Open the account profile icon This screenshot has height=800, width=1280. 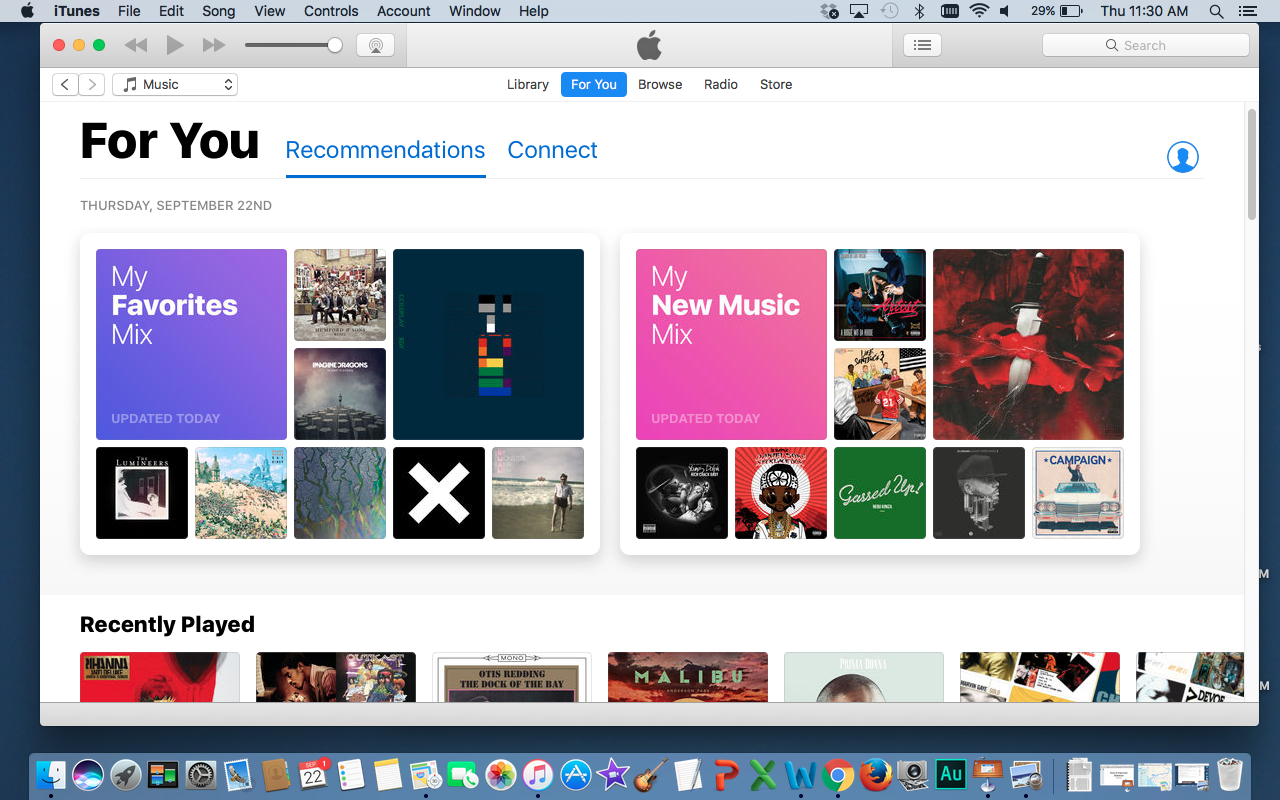click(x=1182, y=157)
